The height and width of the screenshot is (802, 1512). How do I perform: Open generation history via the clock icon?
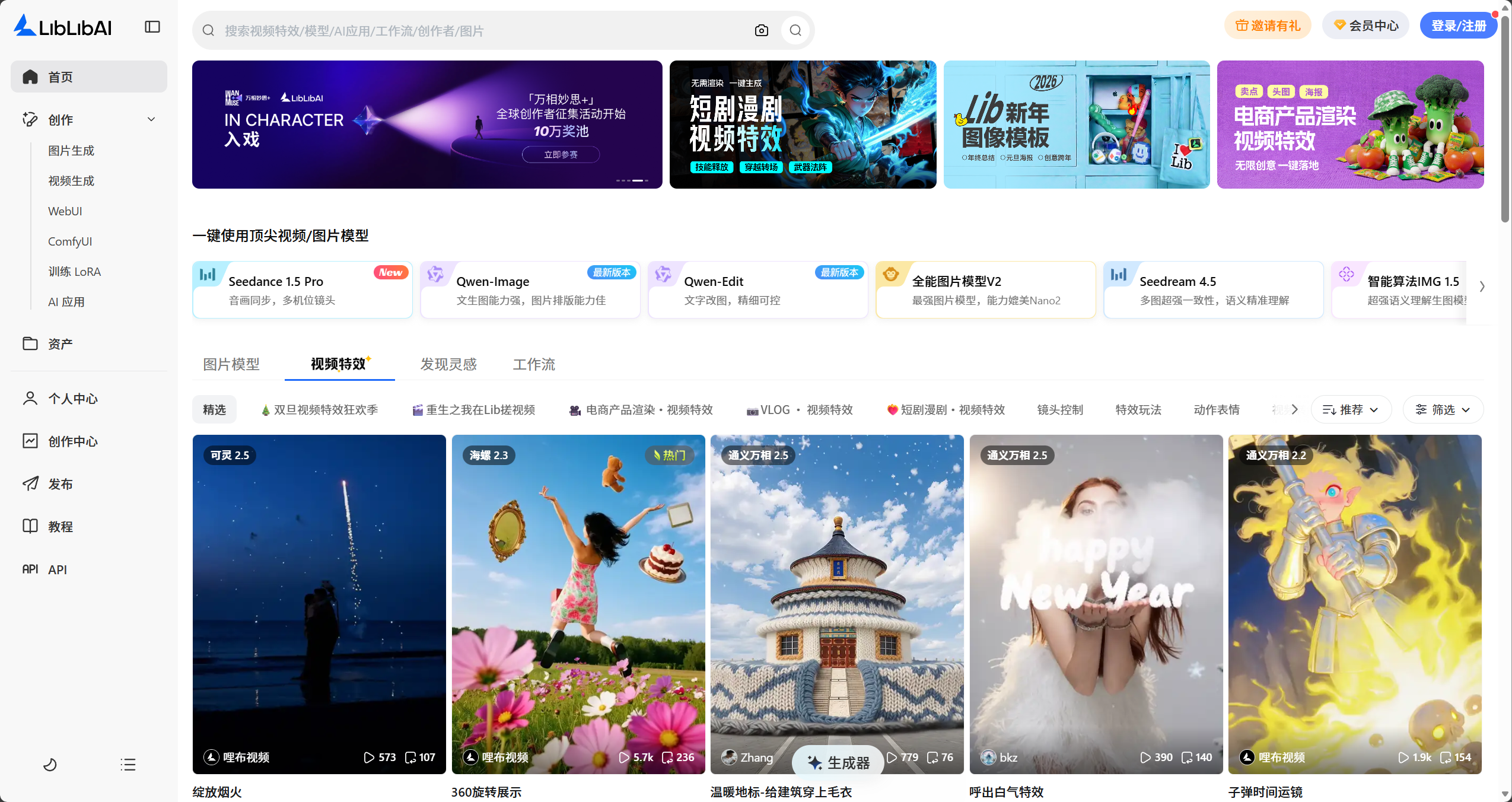(x=50, y=765)
